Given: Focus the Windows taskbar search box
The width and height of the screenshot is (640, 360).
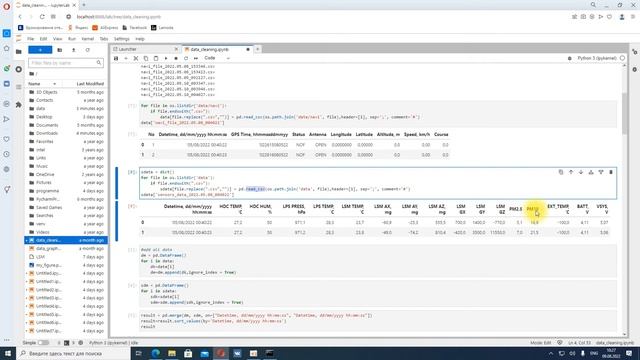Looking at the screenshot, I should click(x=73, y=353).
